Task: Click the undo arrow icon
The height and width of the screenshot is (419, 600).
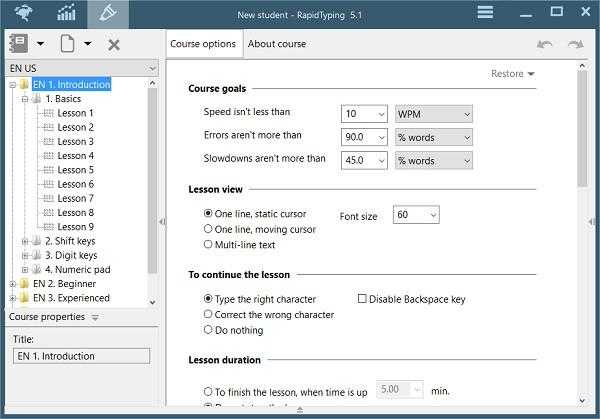Action: tap(544, 44)
